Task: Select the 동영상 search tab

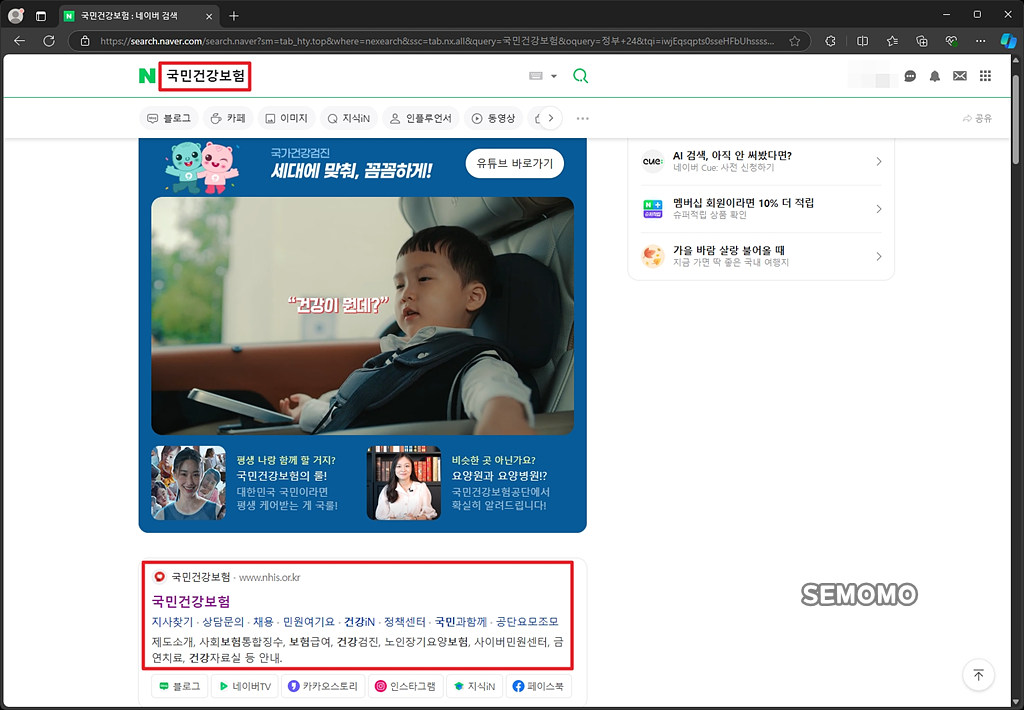Action: 494,118
